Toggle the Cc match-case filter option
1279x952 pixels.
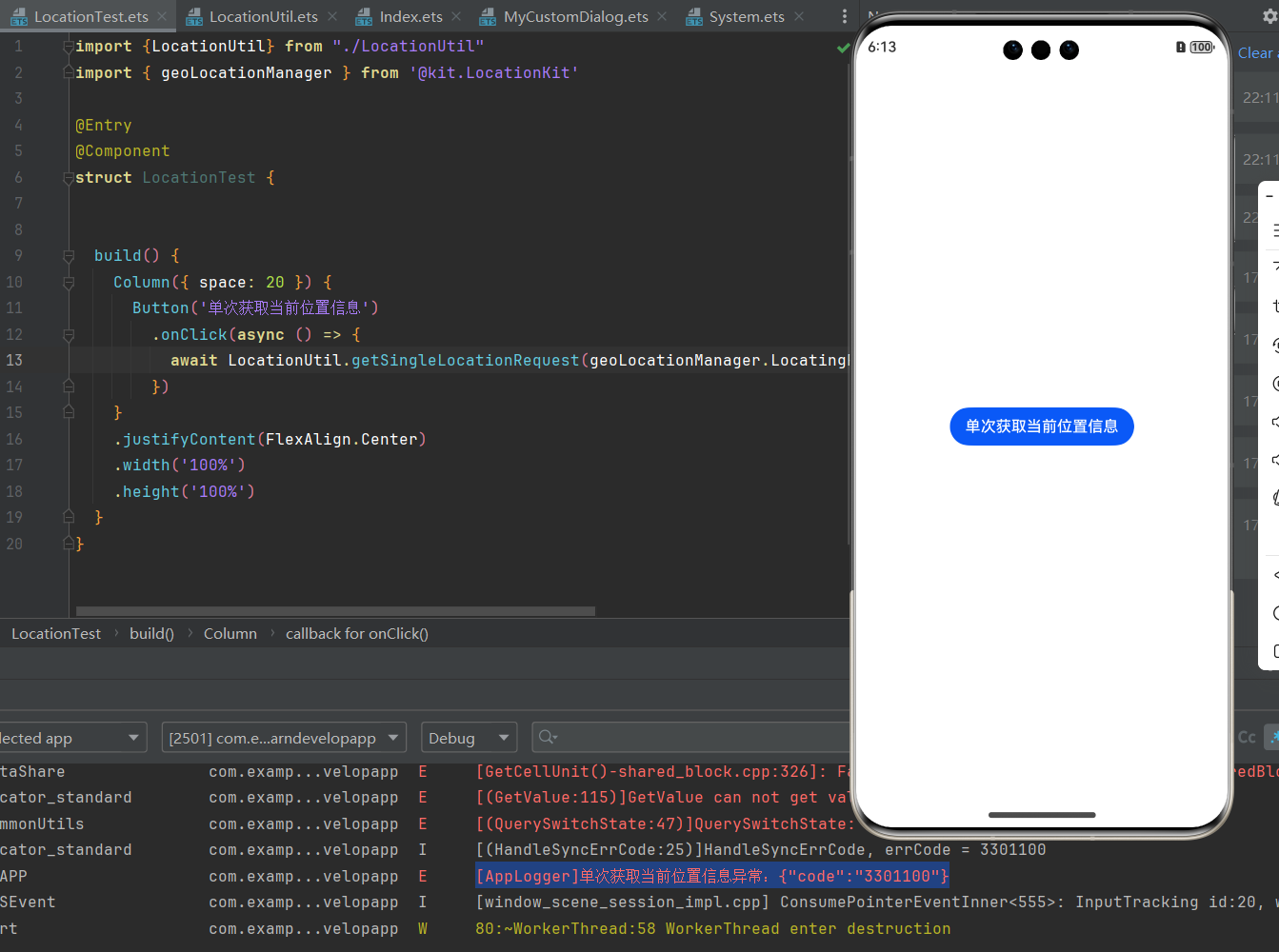click(1247, 737)
